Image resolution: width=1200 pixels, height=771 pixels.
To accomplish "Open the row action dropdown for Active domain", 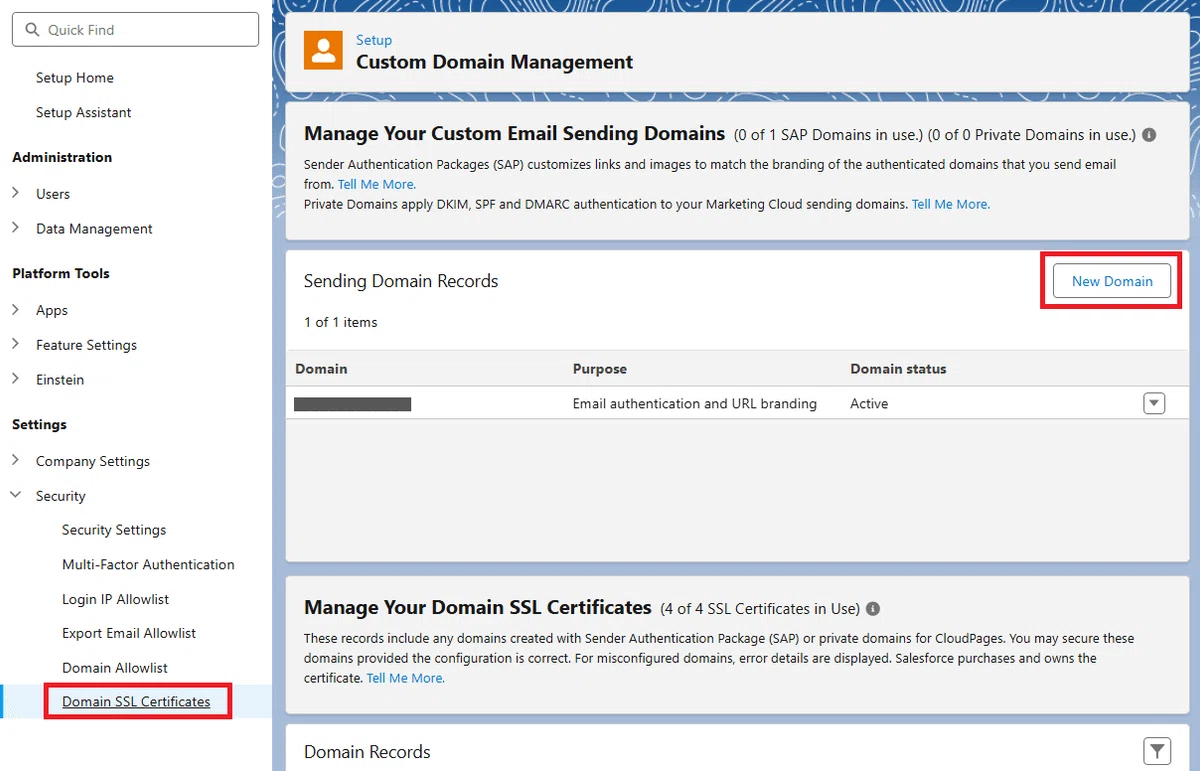I will 1154,403.
